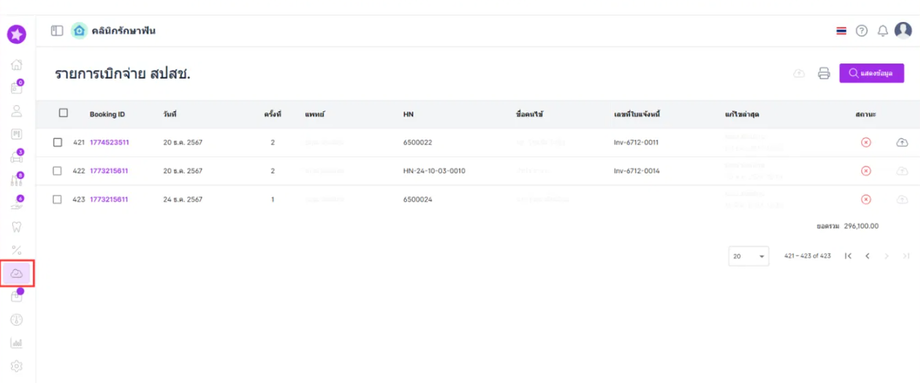Click the clinic house logo icon
The height and width of the screenshot is (383, 920).
[x=79, y=30]
